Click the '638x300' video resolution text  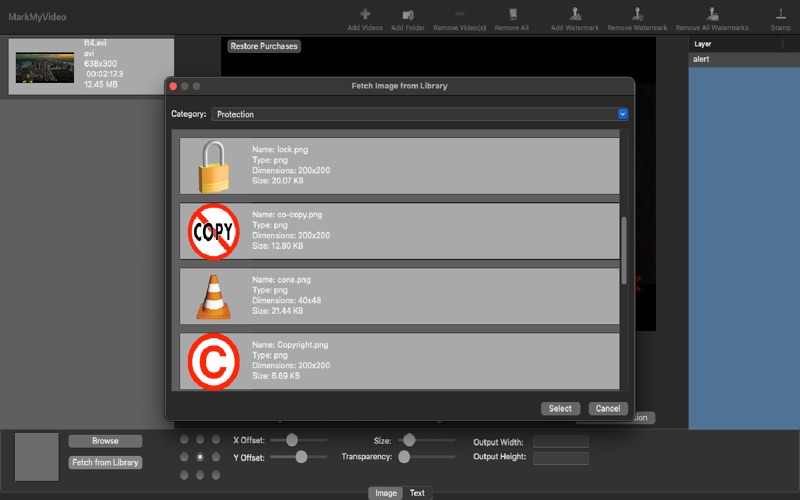(x=101, y=64)
